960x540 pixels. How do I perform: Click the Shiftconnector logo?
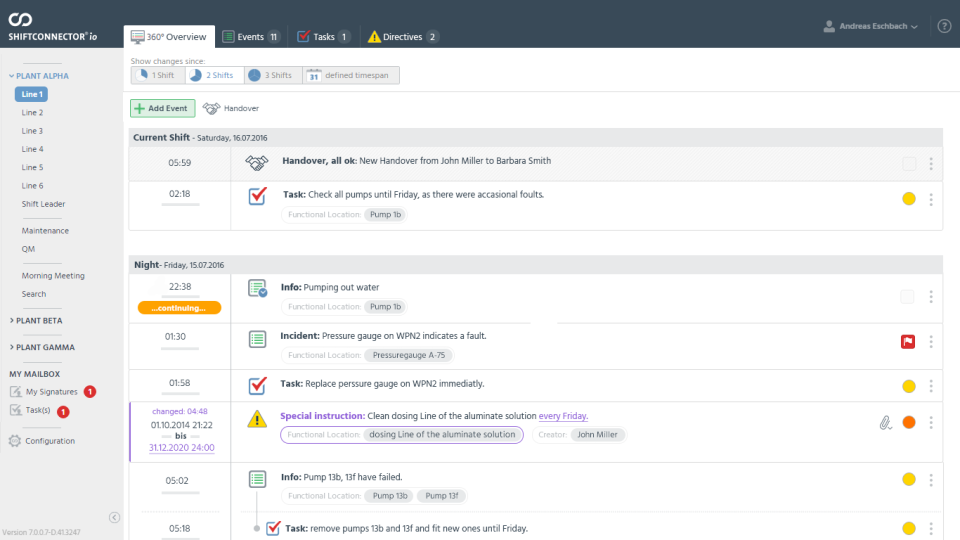[x=52, y=27]
